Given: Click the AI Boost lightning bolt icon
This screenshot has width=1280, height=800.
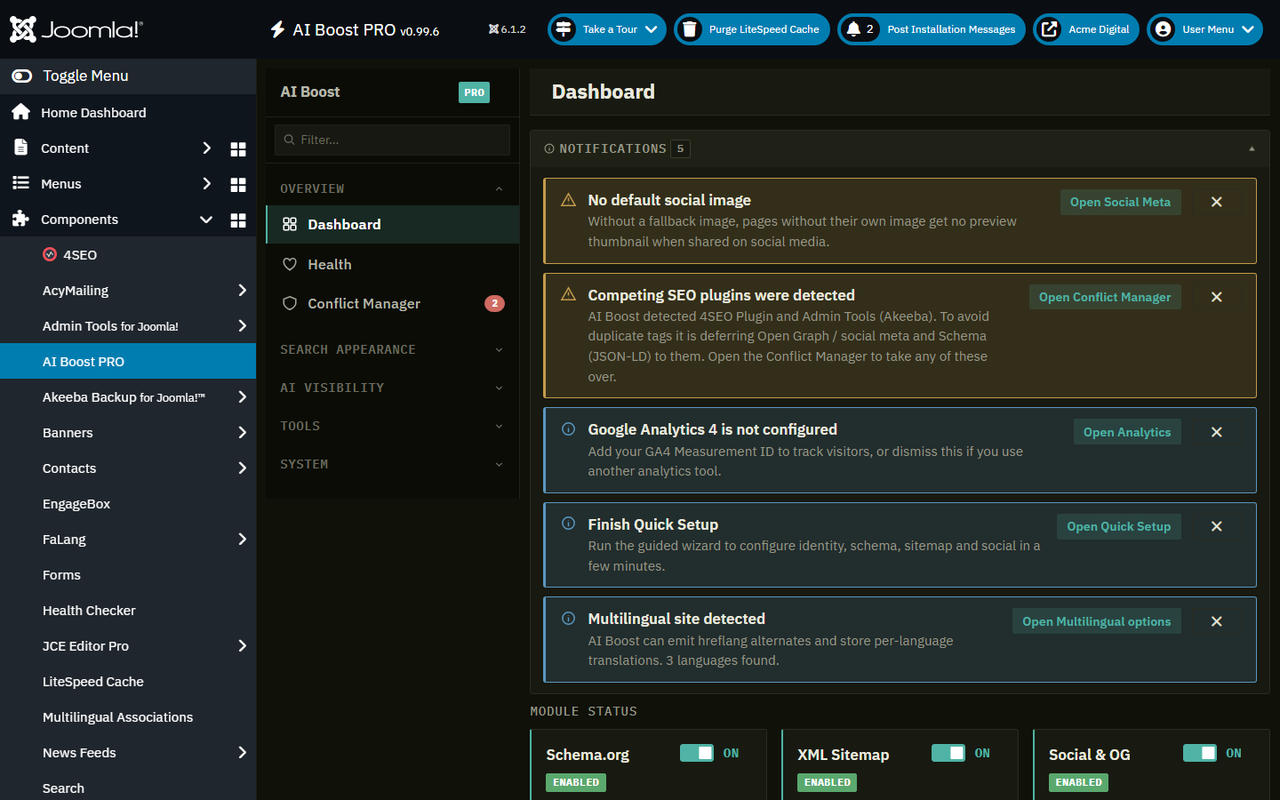Looking at the screenshot, I should pos(278,30).
